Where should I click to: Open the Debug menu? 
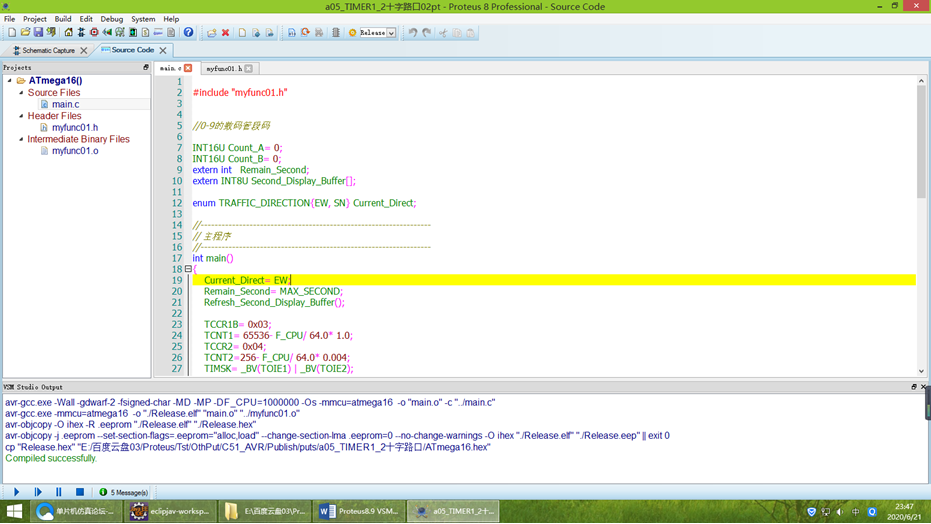click(x=111, y=19)
